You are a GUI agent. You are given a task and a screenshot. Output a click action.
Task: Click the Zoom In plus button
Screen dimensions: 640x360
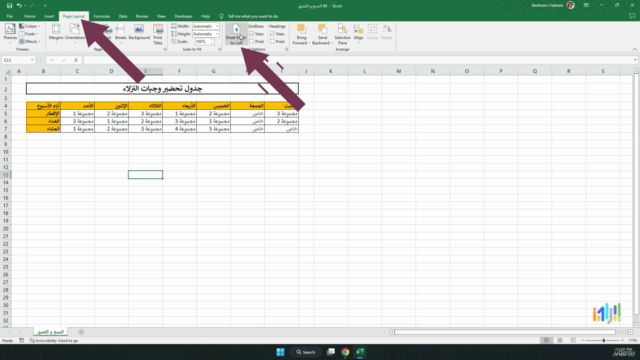(x=622, y=340)
